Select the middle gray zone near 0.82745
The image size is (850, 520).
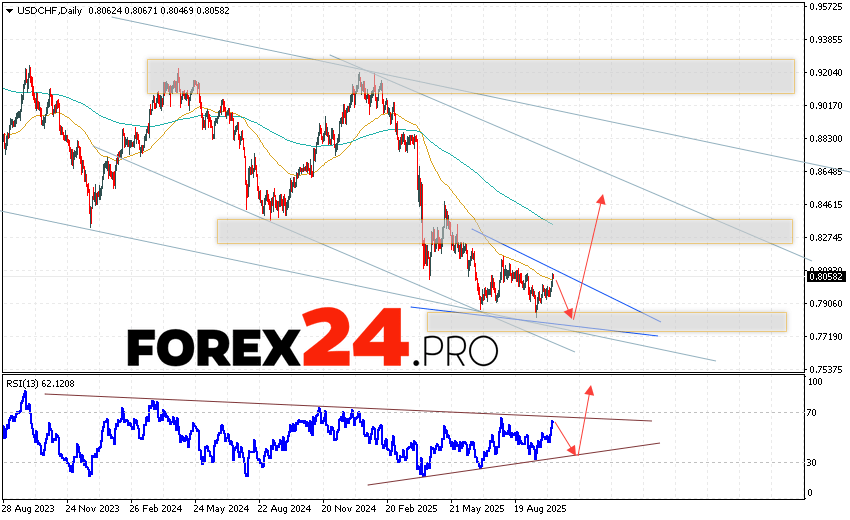point(504,231)
